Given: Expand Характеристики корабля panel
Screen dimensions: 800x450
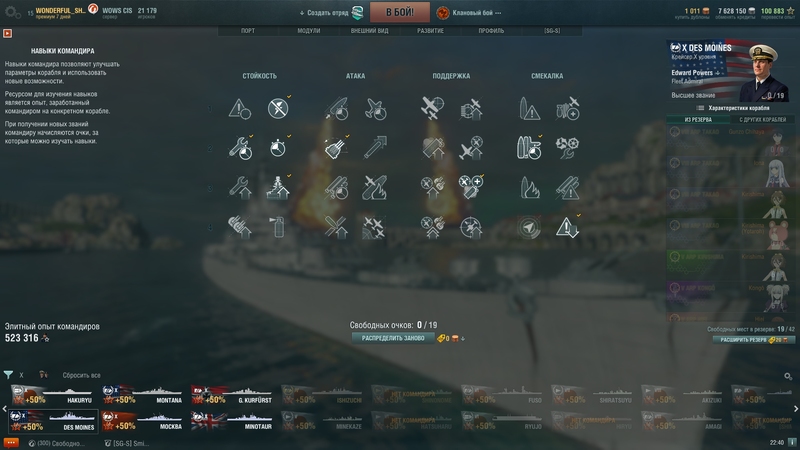Looking at the screenshot, I should [x=734, y=108].
